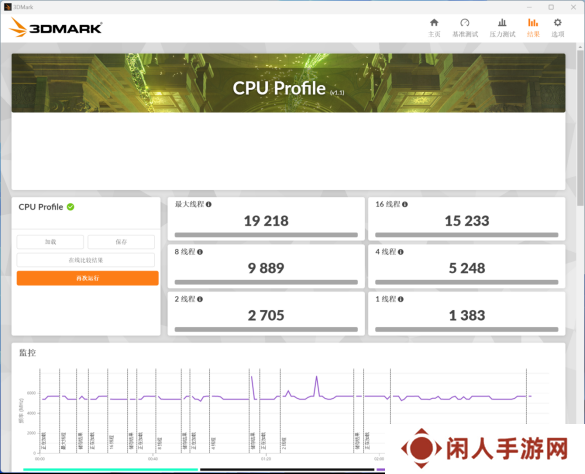Screen dimensions: 585x474
Task: Click the 16 threads score 15 233
Action: [467, 221]
